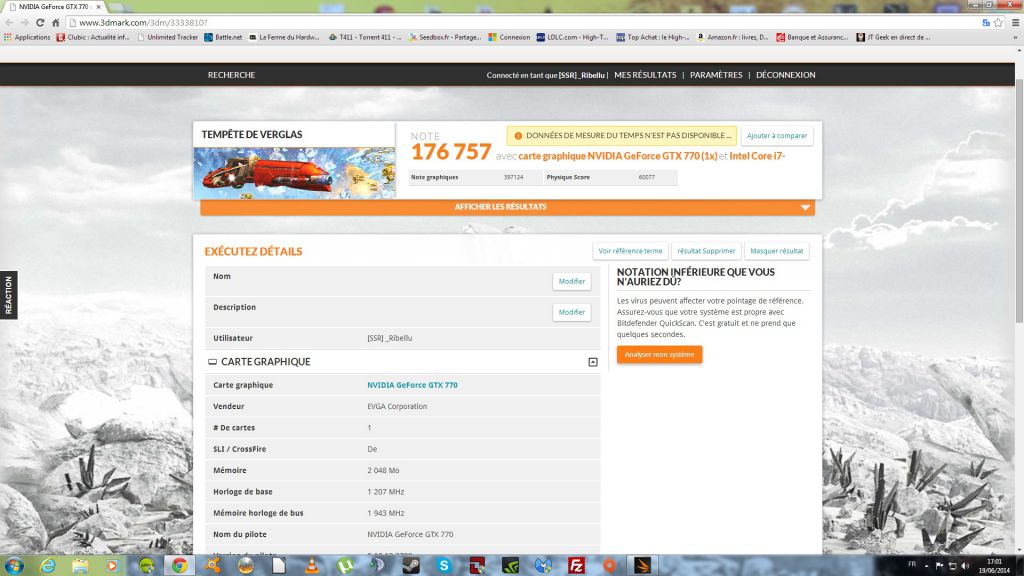Open the RECHERCHE menu item
Viewport: 1024px width, 576px height.
(231, 74)
